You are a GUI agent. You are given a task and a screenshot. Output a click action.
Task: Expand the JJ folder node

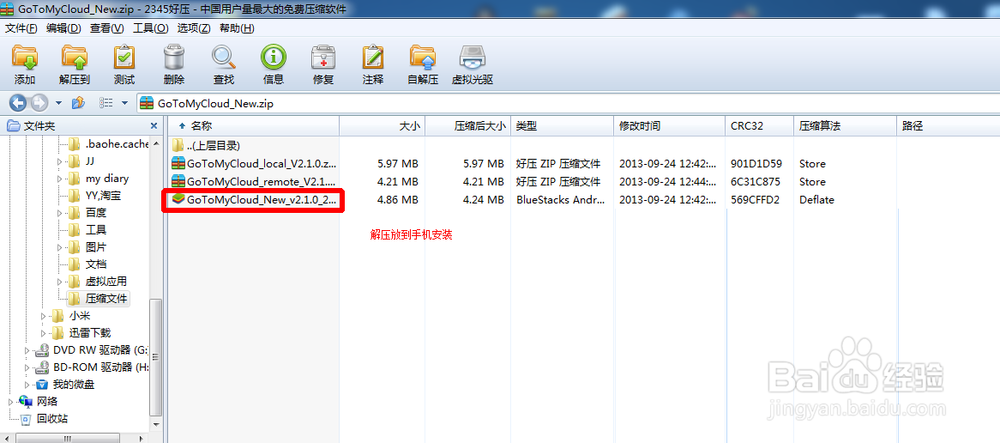pyautogui.click(x=59, y=161)
